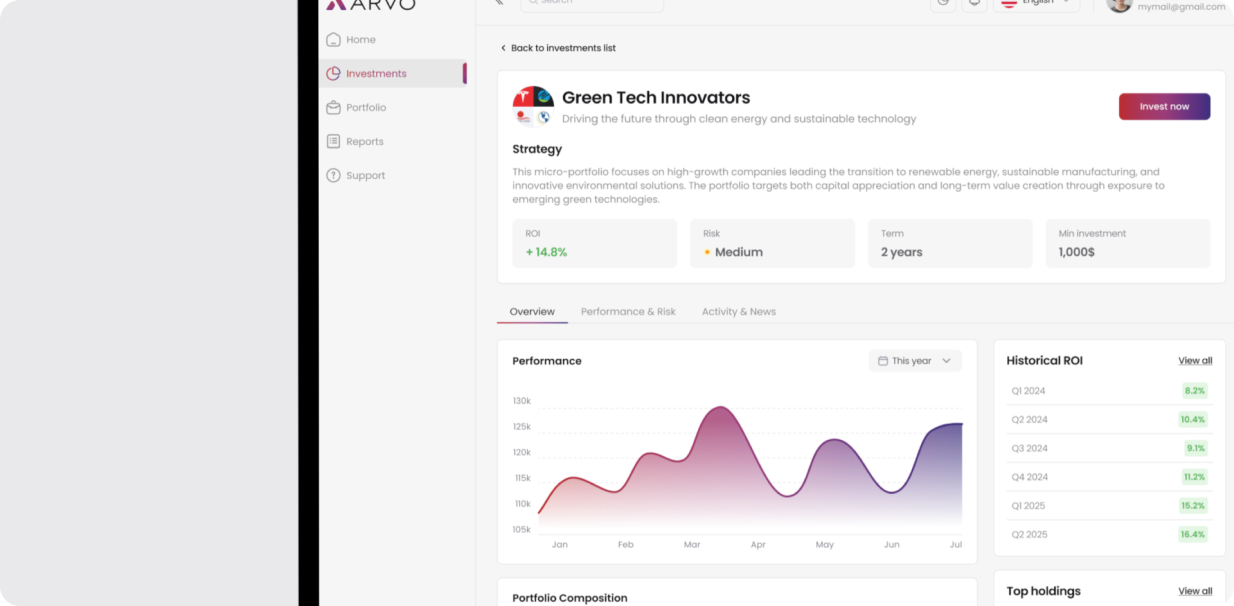1234x606 pixels.
Task: Click the Jan label on chart axis
Action: coord(560,545)
